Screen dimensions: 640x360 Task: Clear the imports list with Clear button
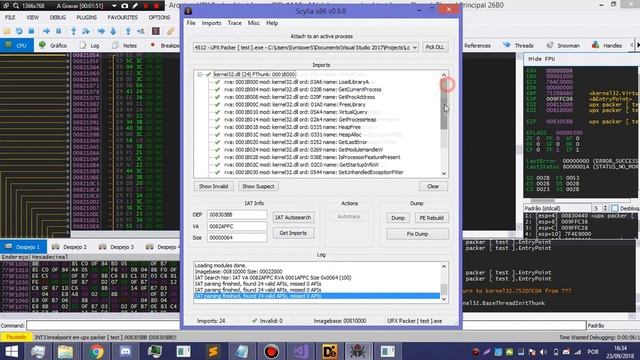click(433, 187)
